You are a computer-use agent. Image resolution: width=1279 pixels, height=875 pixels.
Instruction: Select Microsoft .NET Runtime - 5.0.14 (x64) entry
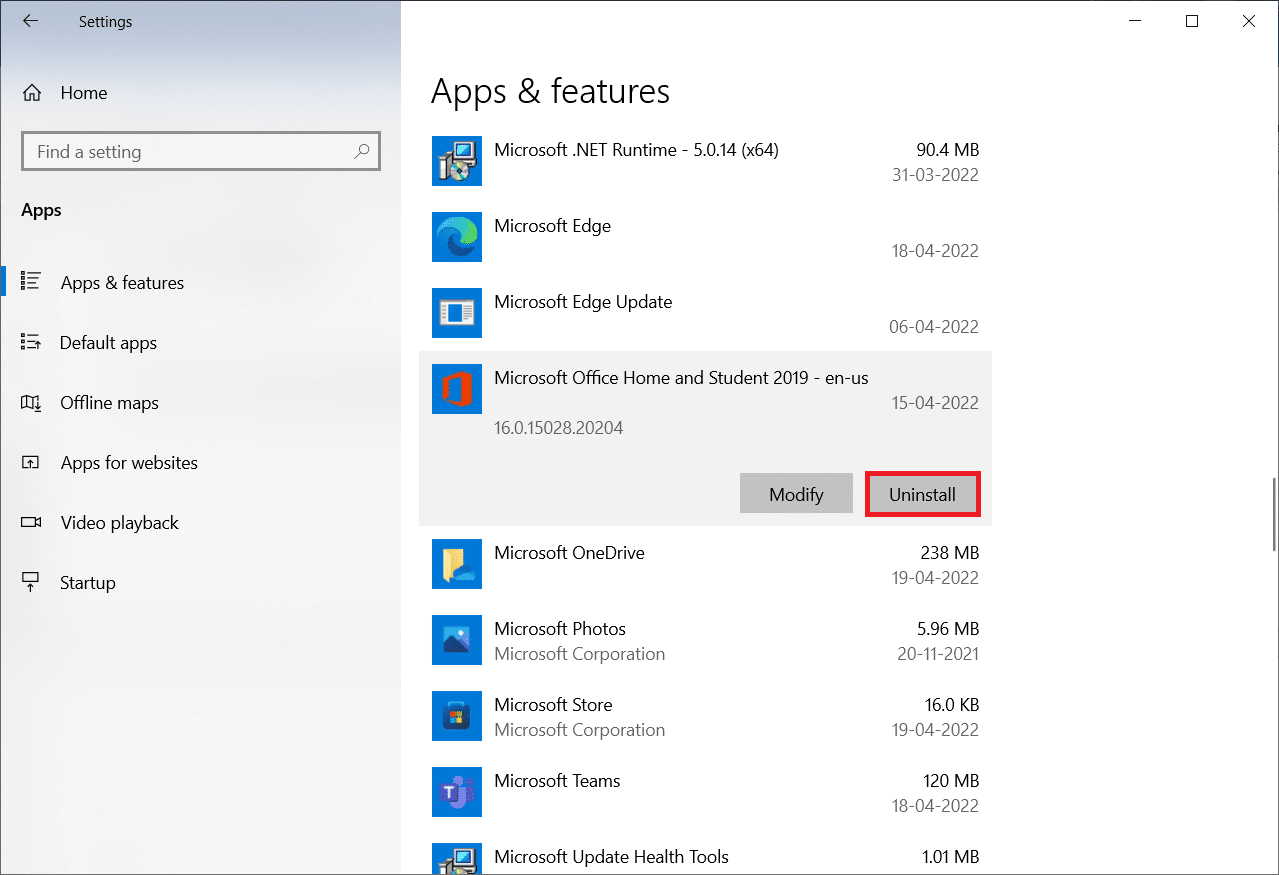pyautogui.click(x=636, y=150)
